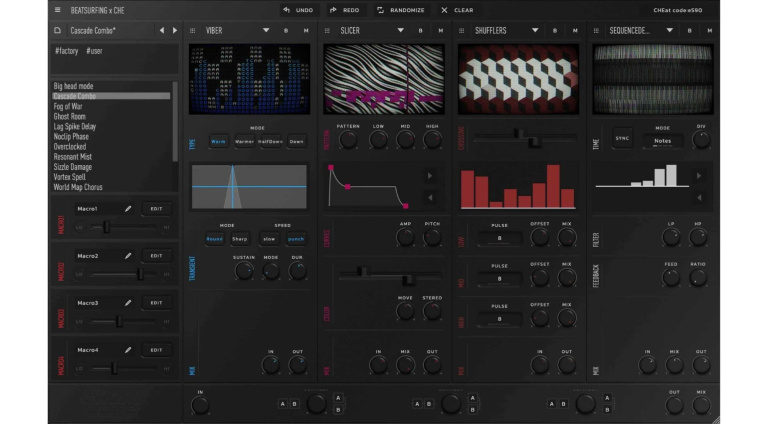Rename Macro1 with pencil icon
The image size is (768, 424).
point(128,209)
